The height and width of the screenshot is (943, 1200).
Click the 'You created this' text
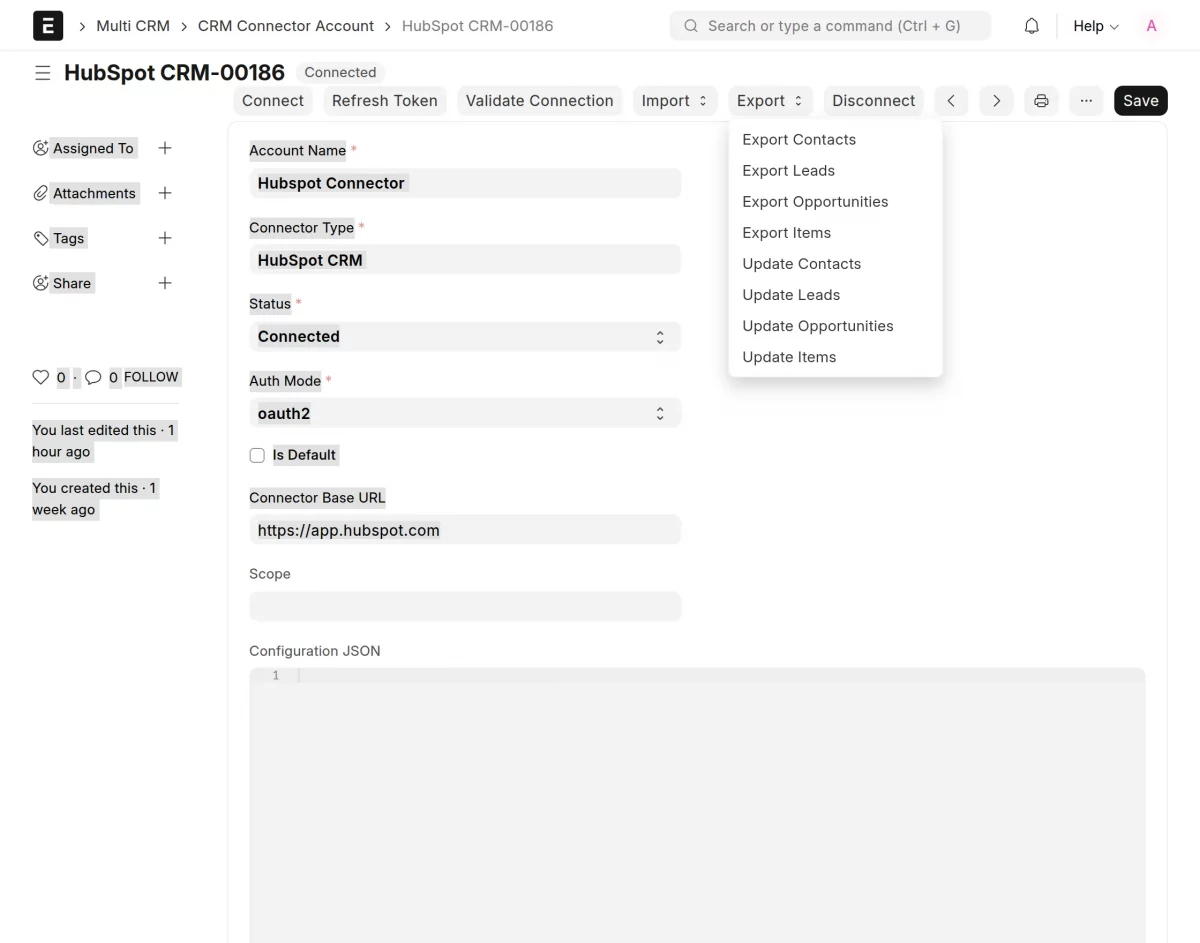coord(94,499)
